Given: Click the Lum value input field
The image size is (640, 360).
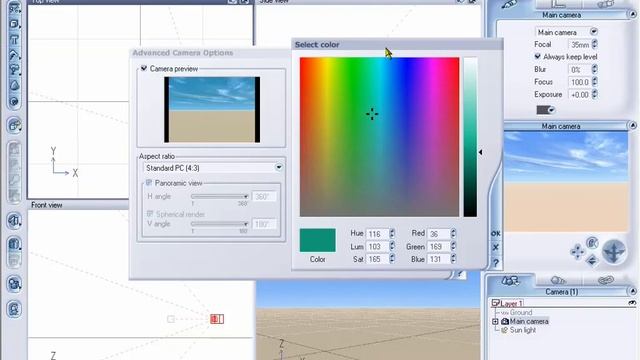Looking at the screenshot, I should [x=377, y=247].
